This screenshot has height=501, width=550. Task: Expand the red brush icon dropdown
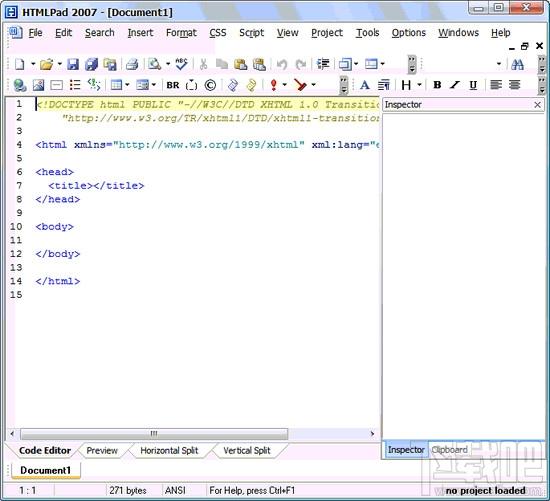click(x=314, y=85)
